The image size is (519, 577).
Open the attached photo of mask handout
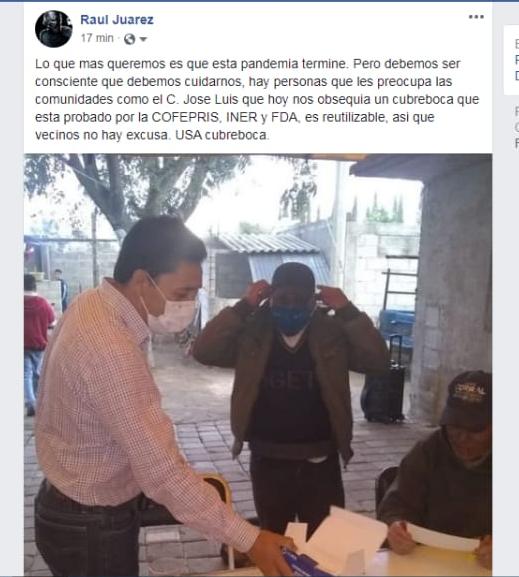coord(258,364)
